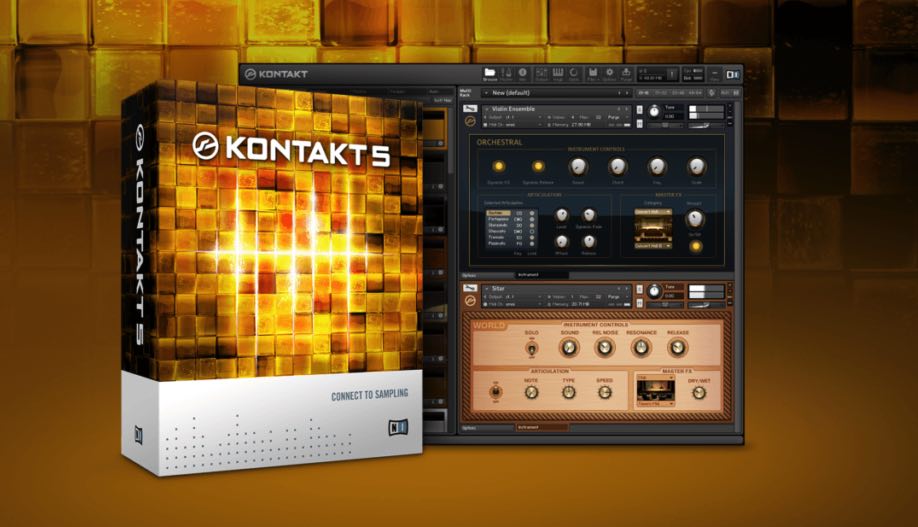
Task: Select Tremolo articulation in Orchestral list
Action: pos(496,237)
